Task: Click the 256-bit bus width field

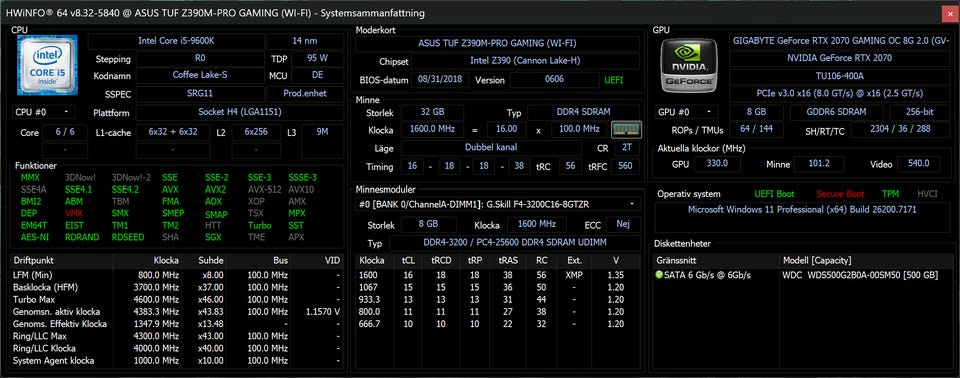Action: [920, 113]
